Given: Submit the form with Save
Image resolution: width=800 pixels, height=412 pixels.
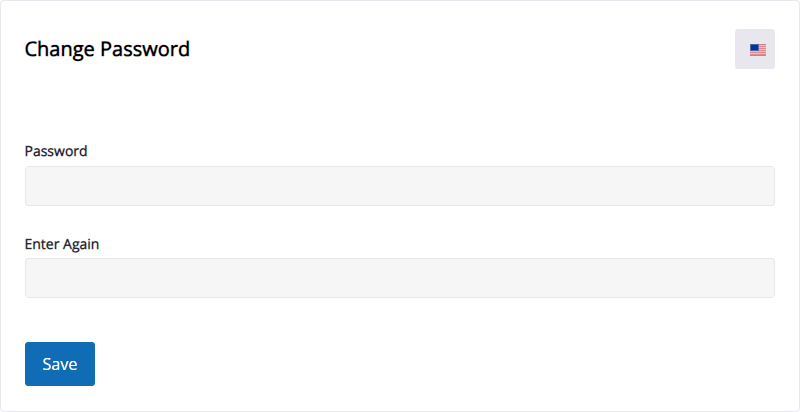Looking at the screenshot, I should coord(60,364).
